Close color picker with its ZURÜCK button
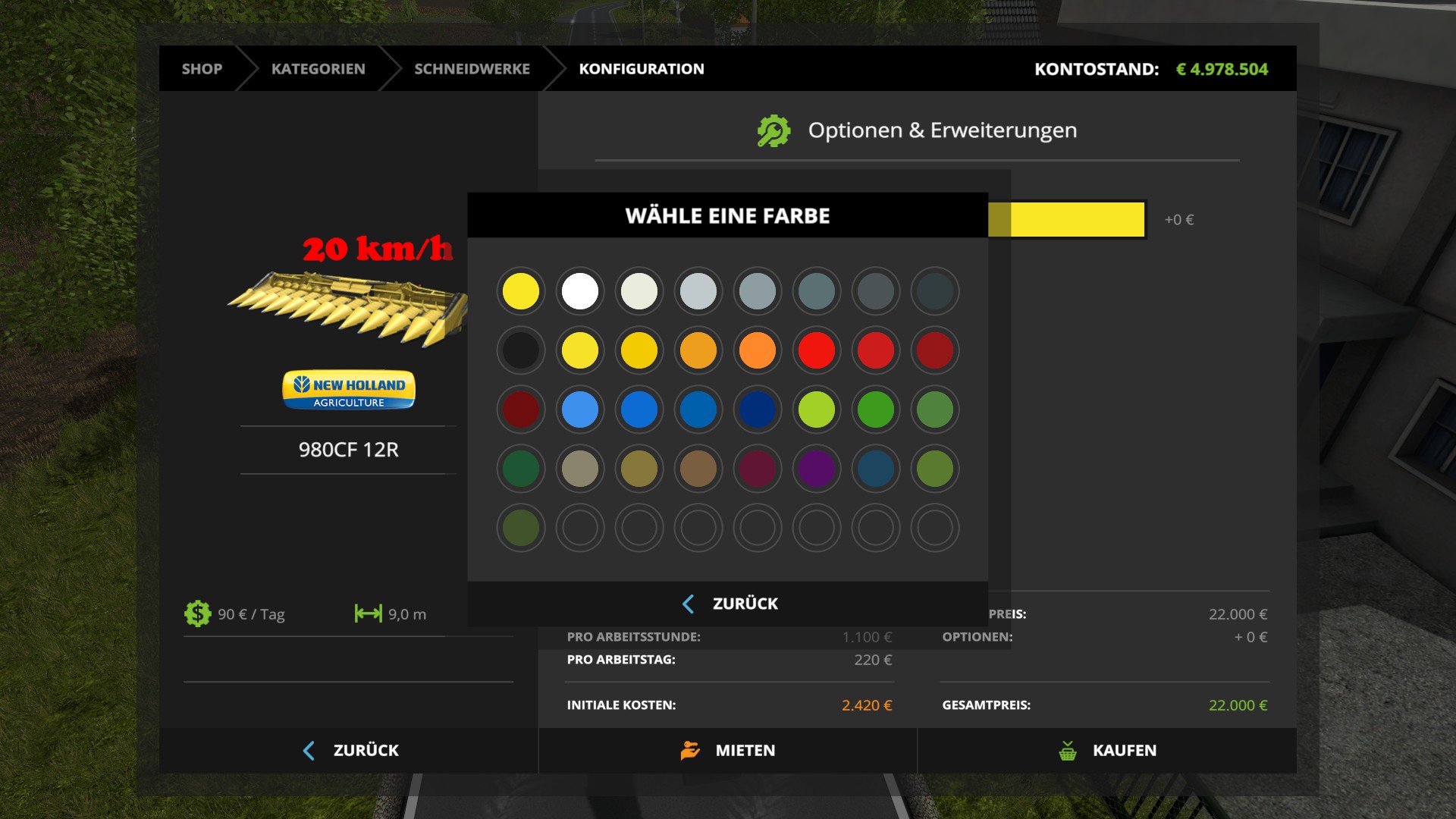This screenshot has width=1456, height=819. point(728,604)
